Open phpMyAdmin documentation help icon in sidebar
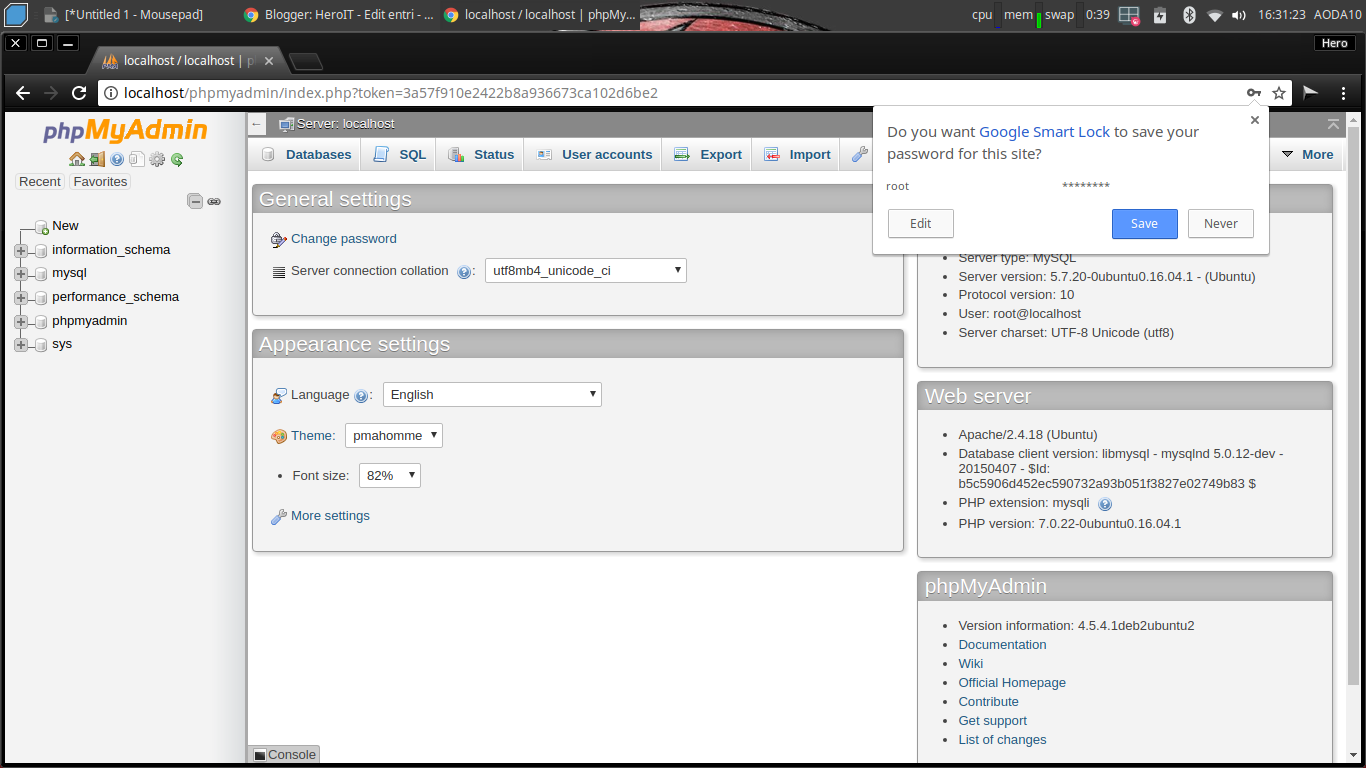Screen dimensions: 1366x768 click(117, 159)
